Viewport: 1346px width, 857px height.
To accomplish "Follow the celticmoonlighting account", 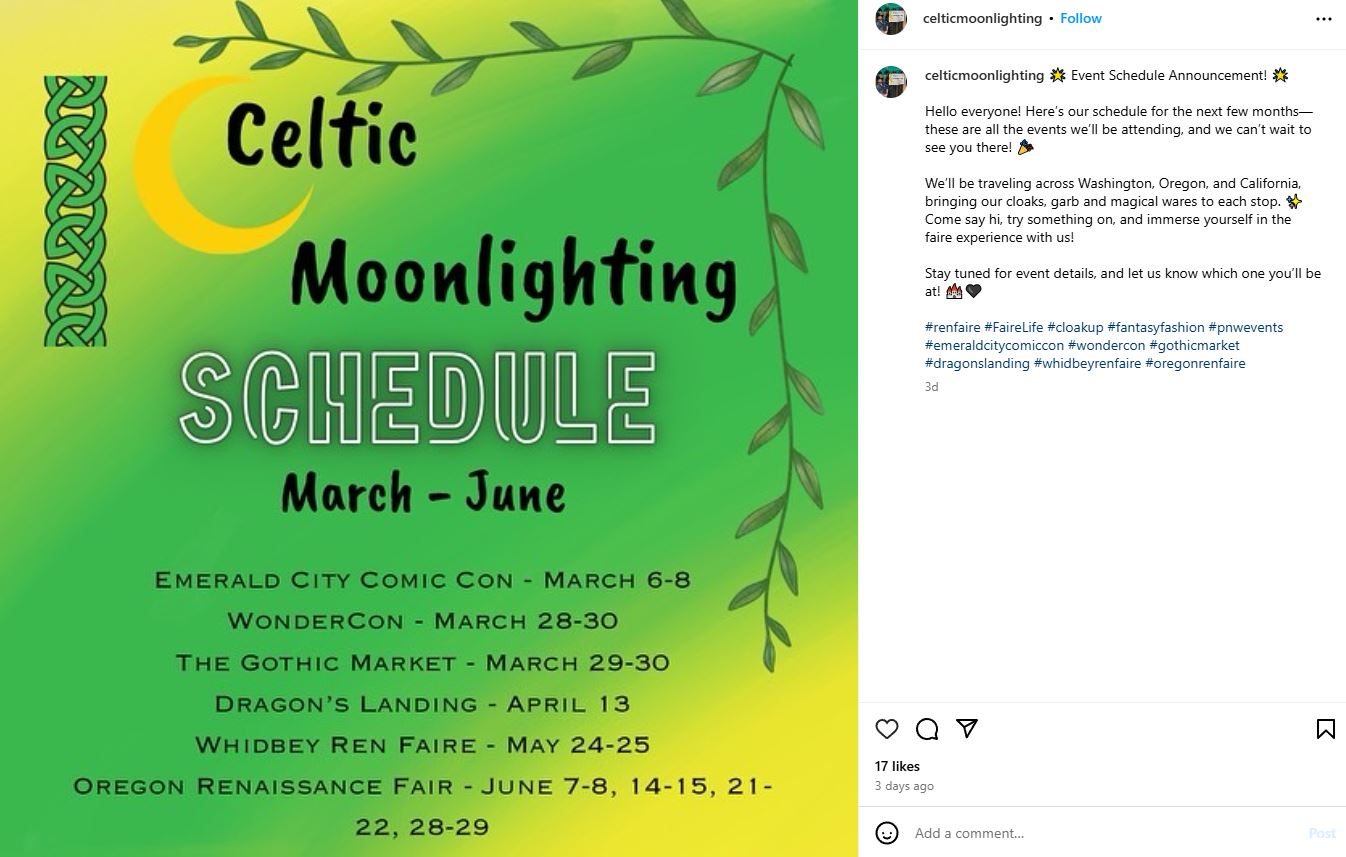I will click(x=1081, y=18).
